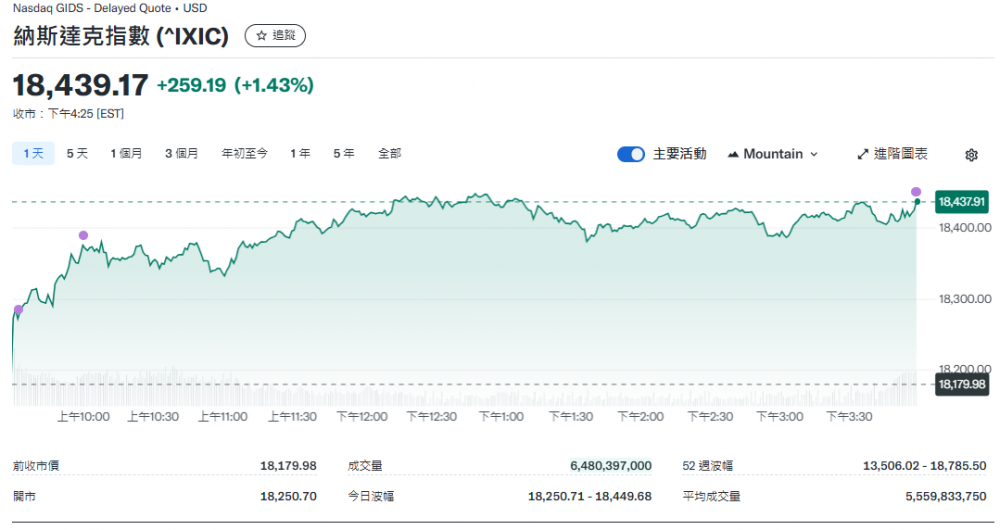This screenshot has width=1000, height=530.
Task: Open chart settings gear icon
Action: coord(971,155)
